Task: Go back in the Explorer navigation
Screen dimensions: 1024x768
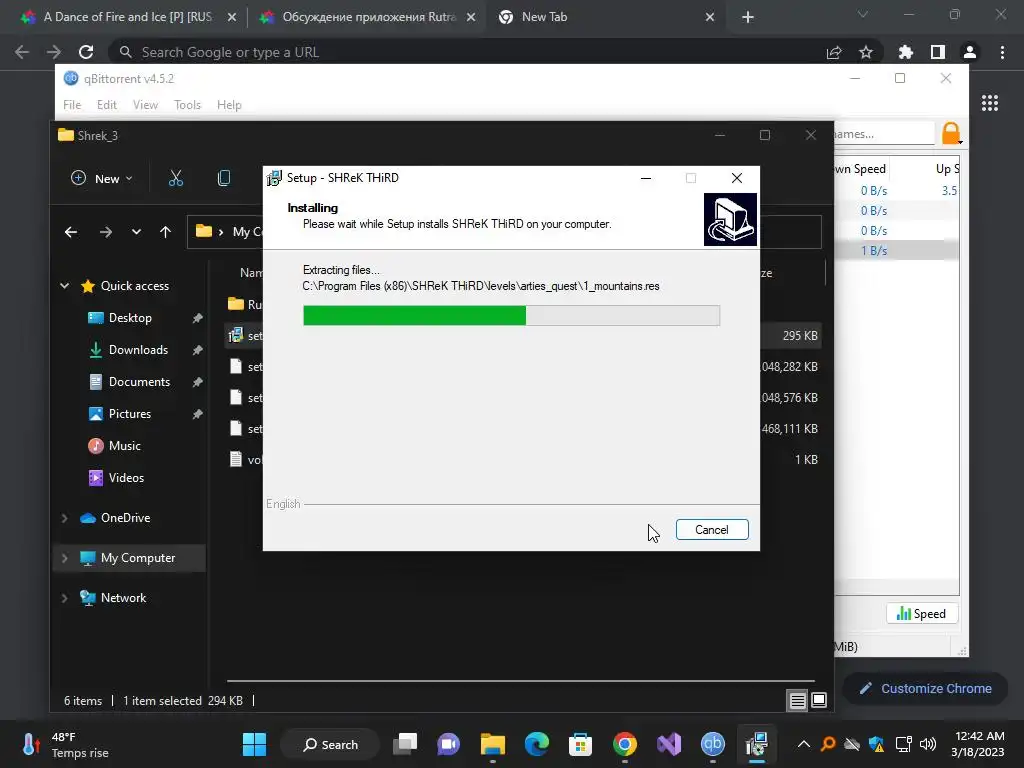Action: [x=71, y=232]
